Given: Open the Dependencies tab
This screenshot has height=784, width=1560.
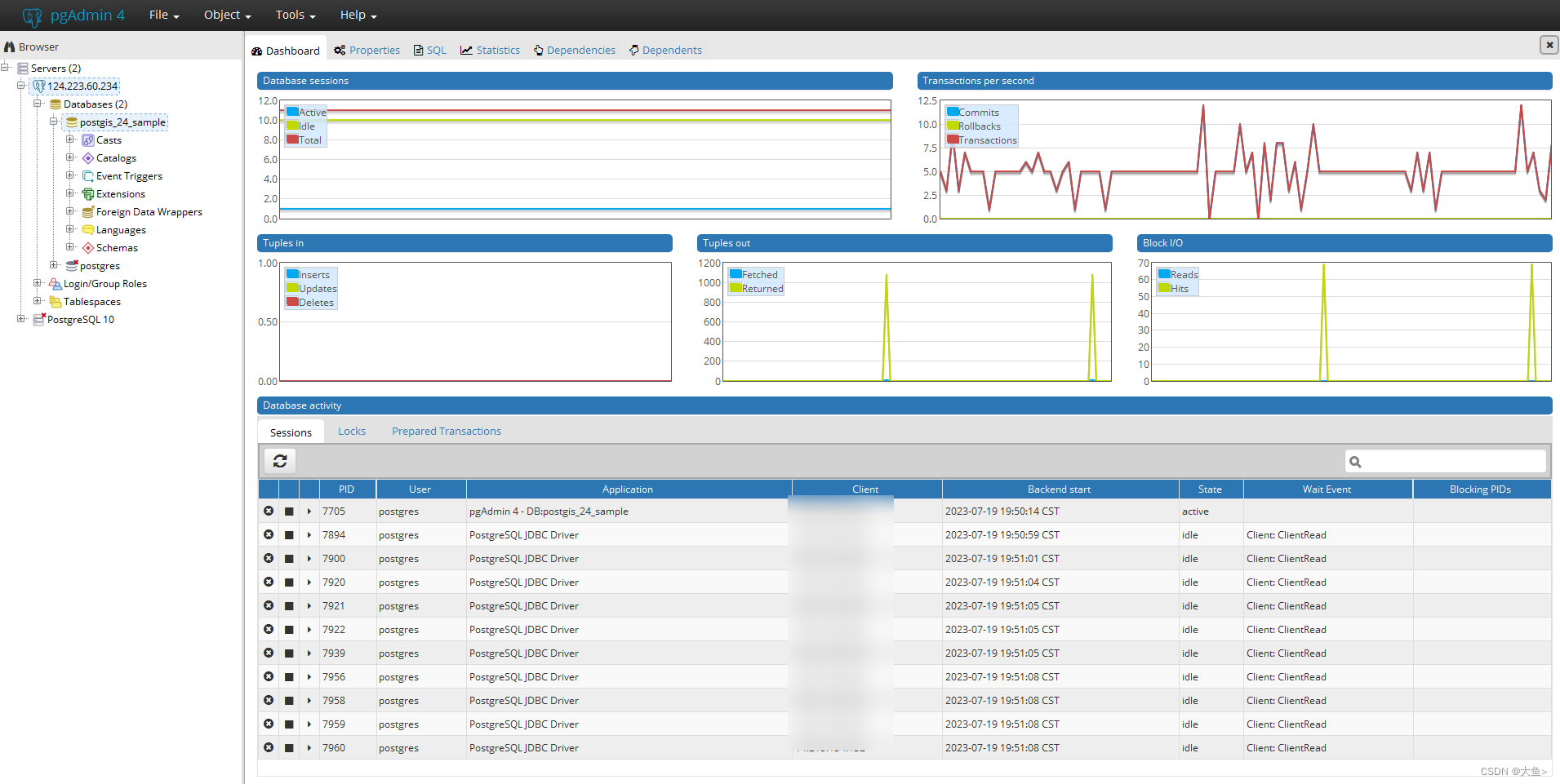Looking at the screenshot, I should [x=575, y=51].
